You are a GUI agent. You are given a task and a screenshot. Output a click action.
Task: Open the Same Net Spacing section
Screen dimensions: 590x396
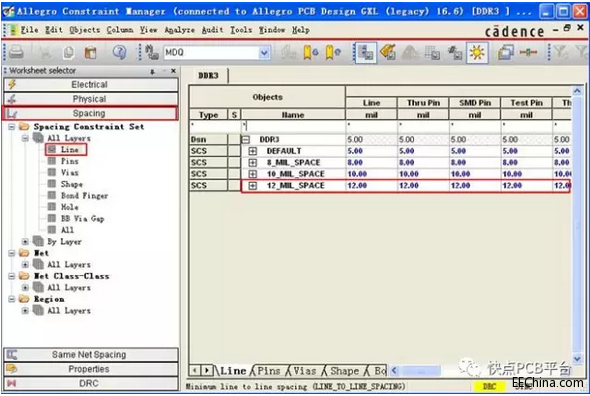pos(91,355)
